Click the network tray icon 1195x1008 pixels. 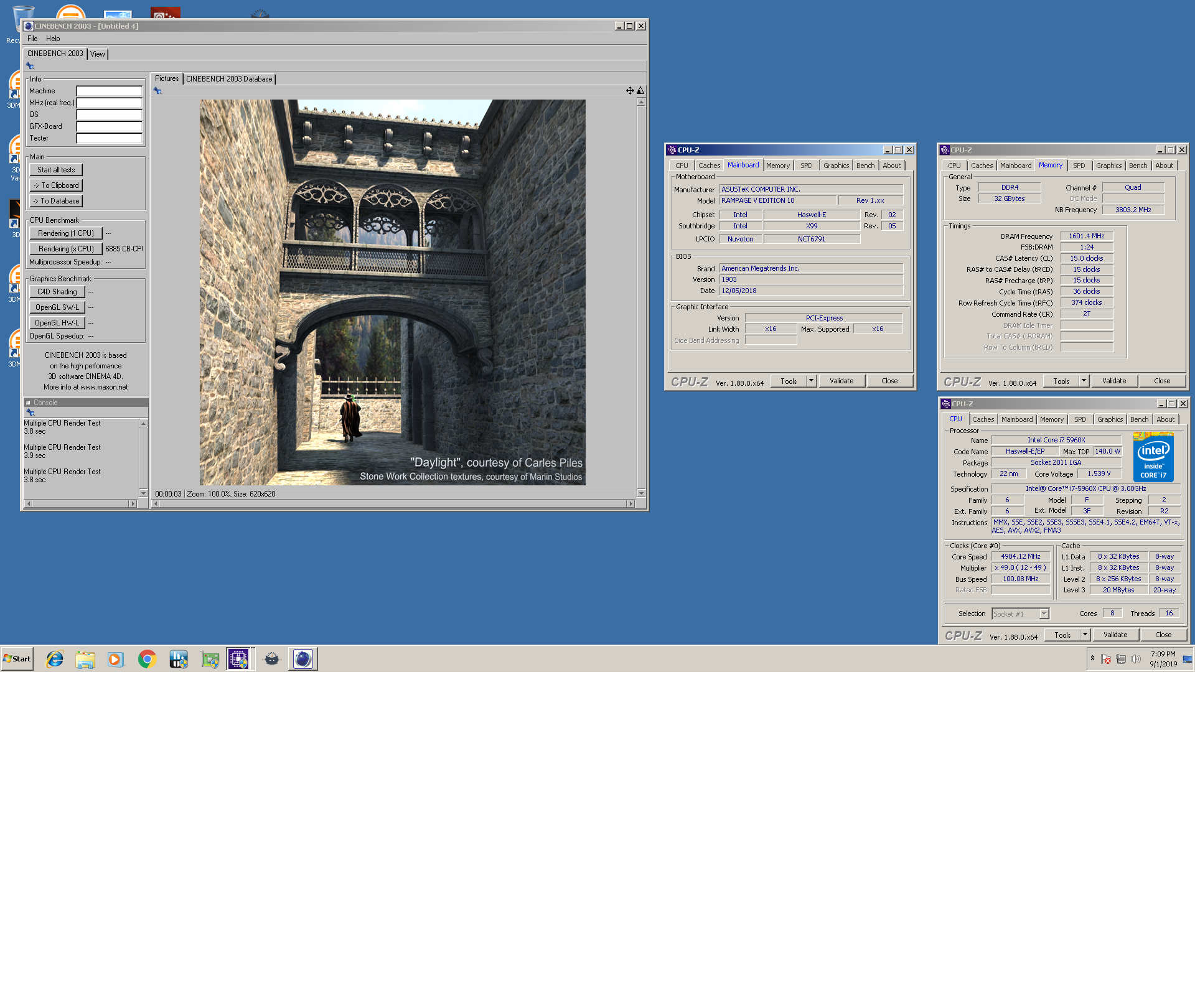1121,659
